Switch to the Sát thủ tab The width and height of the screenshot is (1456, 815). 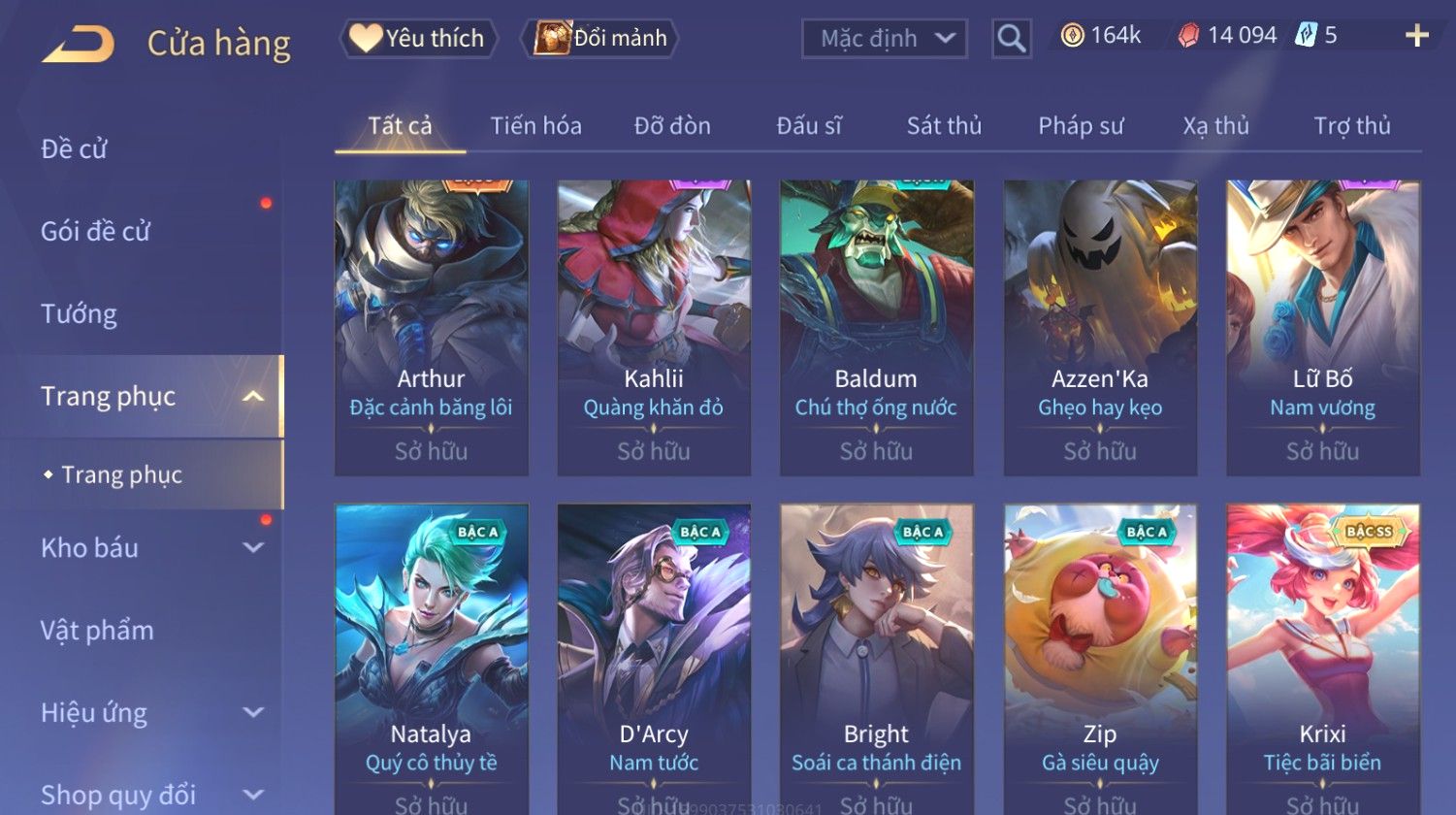944,126
